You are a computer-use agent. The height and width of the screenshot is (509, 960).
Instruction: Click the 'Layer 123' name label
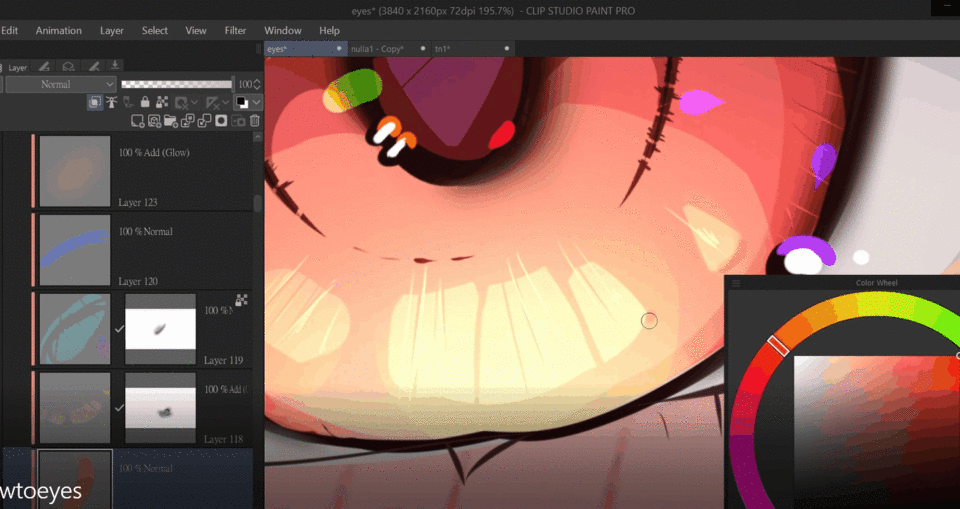click(138, 202)
